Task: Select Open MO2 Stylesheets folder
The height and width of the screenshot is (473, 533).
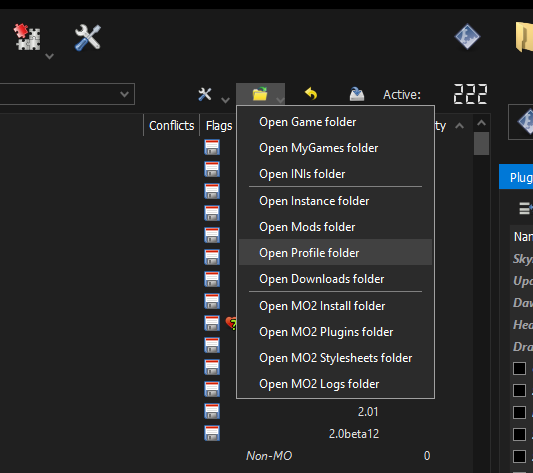Action: click(x=336, y=358)
